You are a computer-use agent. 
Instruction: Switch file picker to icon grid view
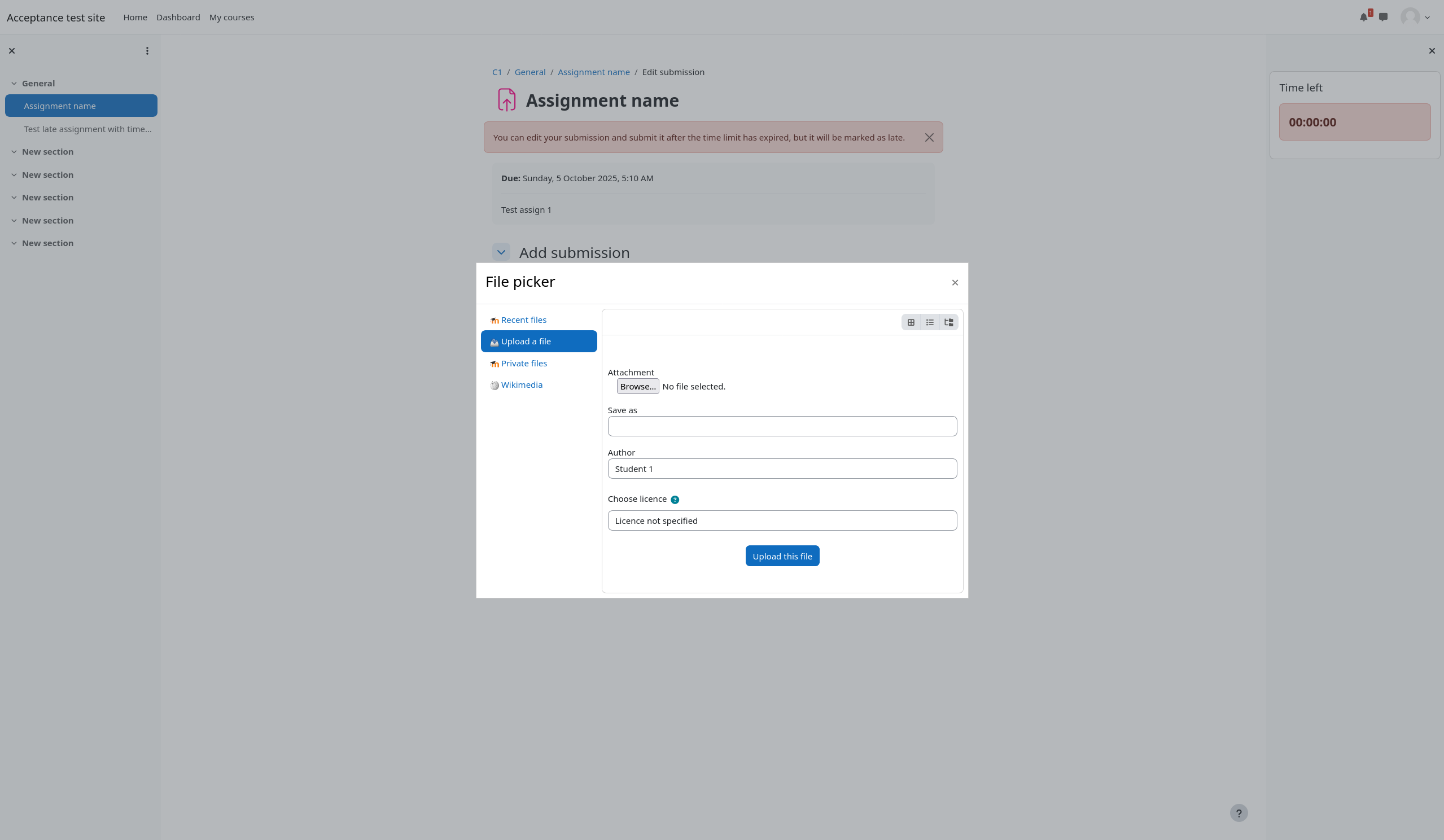pos(911,322)
